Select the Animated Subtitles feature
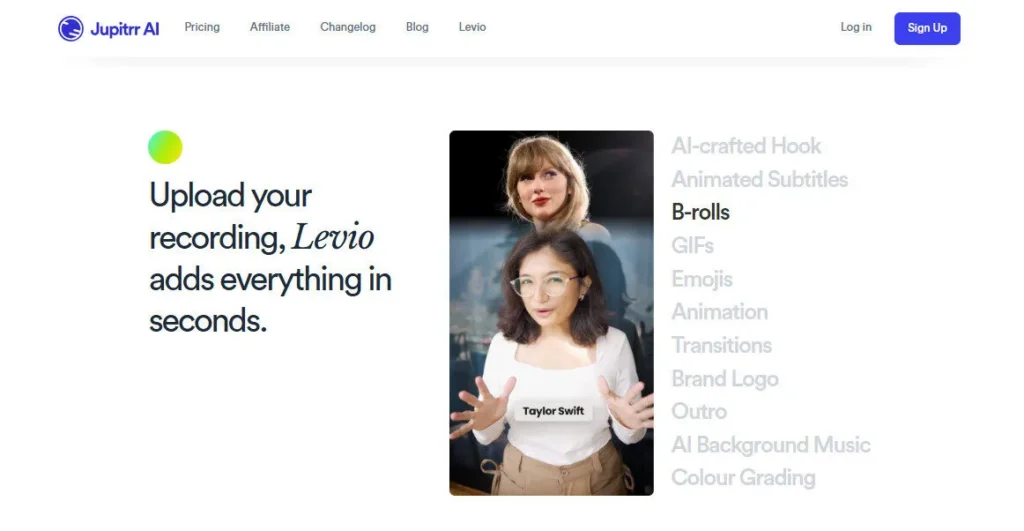 [x=760, y=179]
